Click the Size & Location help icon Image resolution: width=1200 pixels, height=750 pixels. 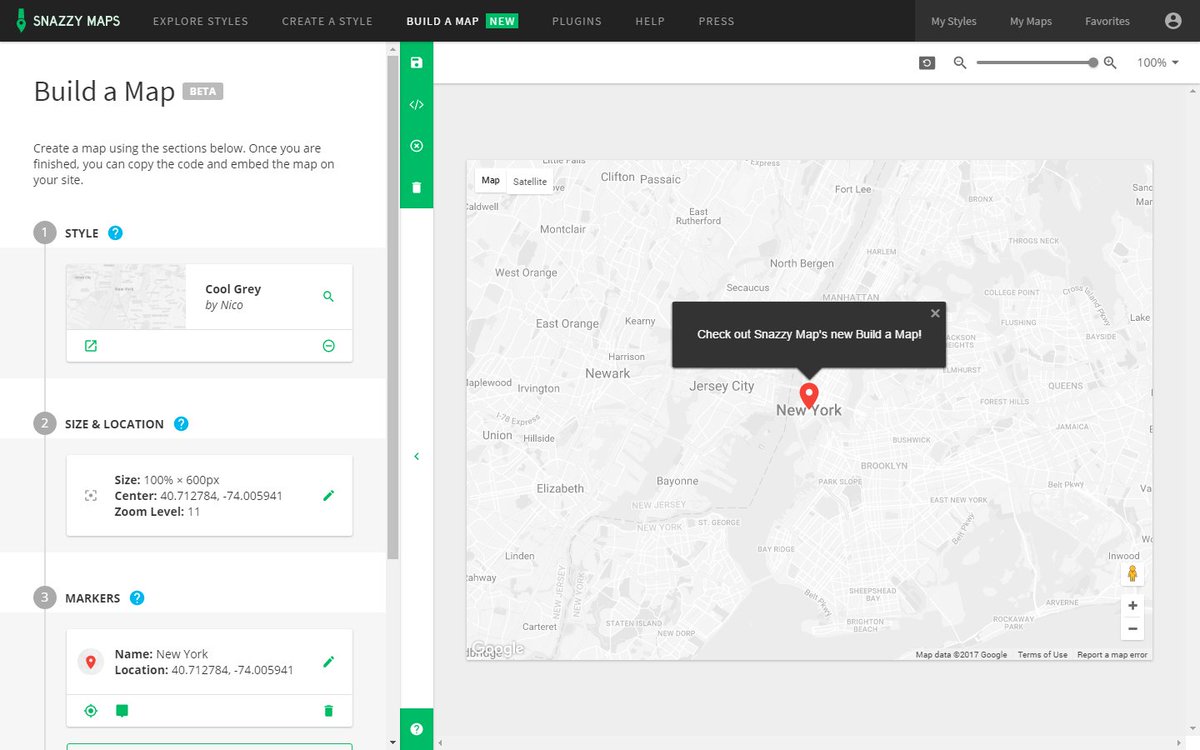(x=181, y=424)
